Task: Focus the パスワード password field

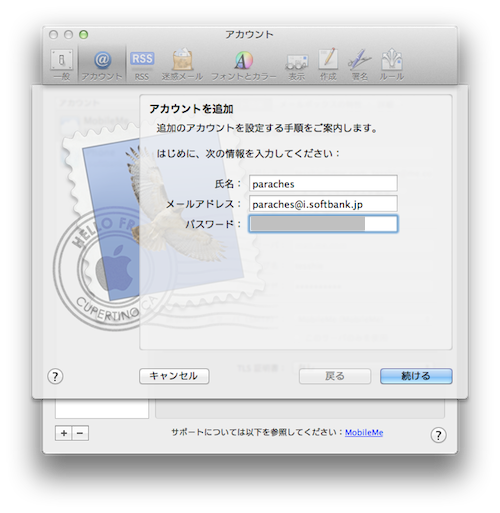Action: [323, 224]
